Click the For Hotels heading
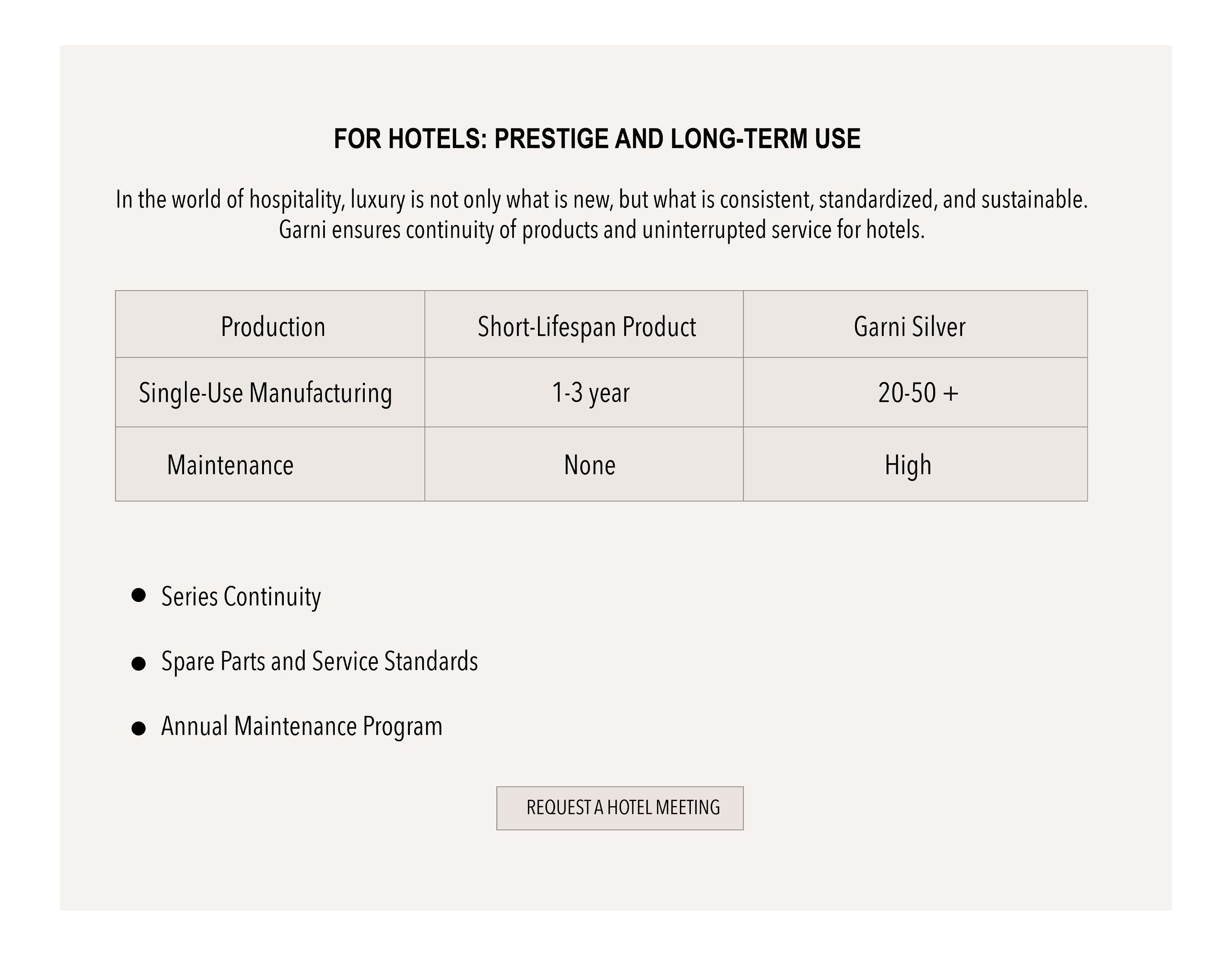1232x961 pixels. [x=597, y=139]
